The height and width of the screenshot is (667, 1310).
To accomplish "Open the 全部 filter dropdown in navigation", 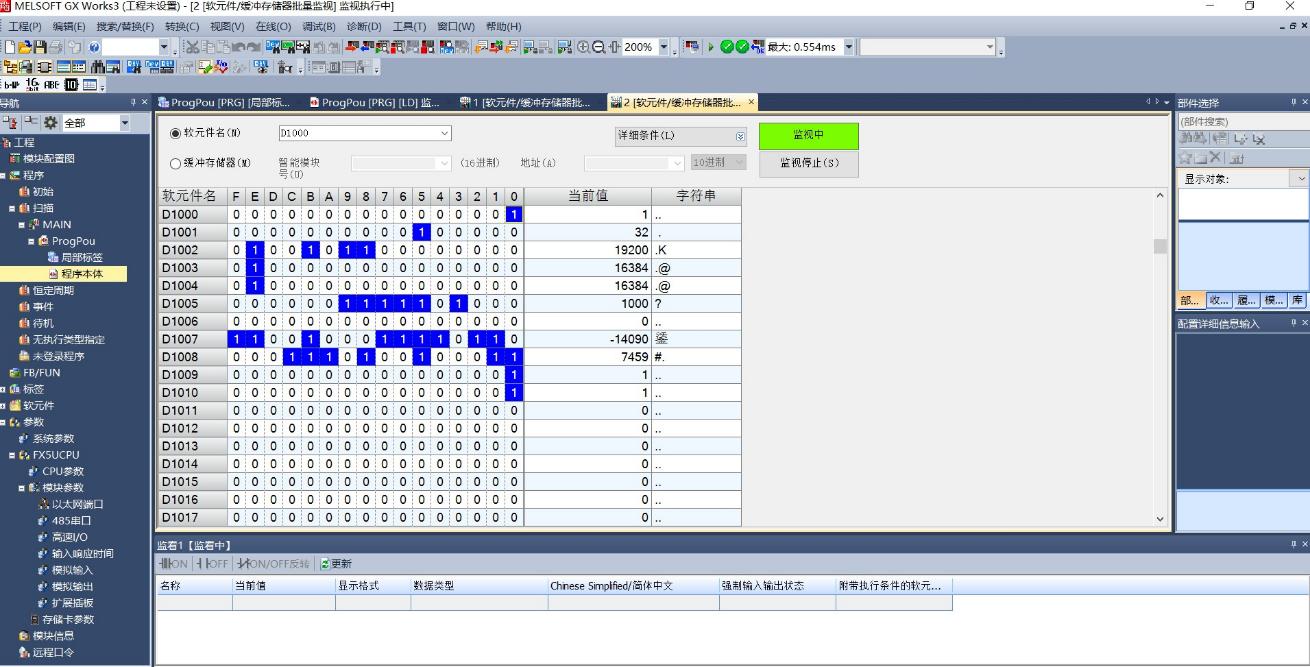I will (124, 123).
